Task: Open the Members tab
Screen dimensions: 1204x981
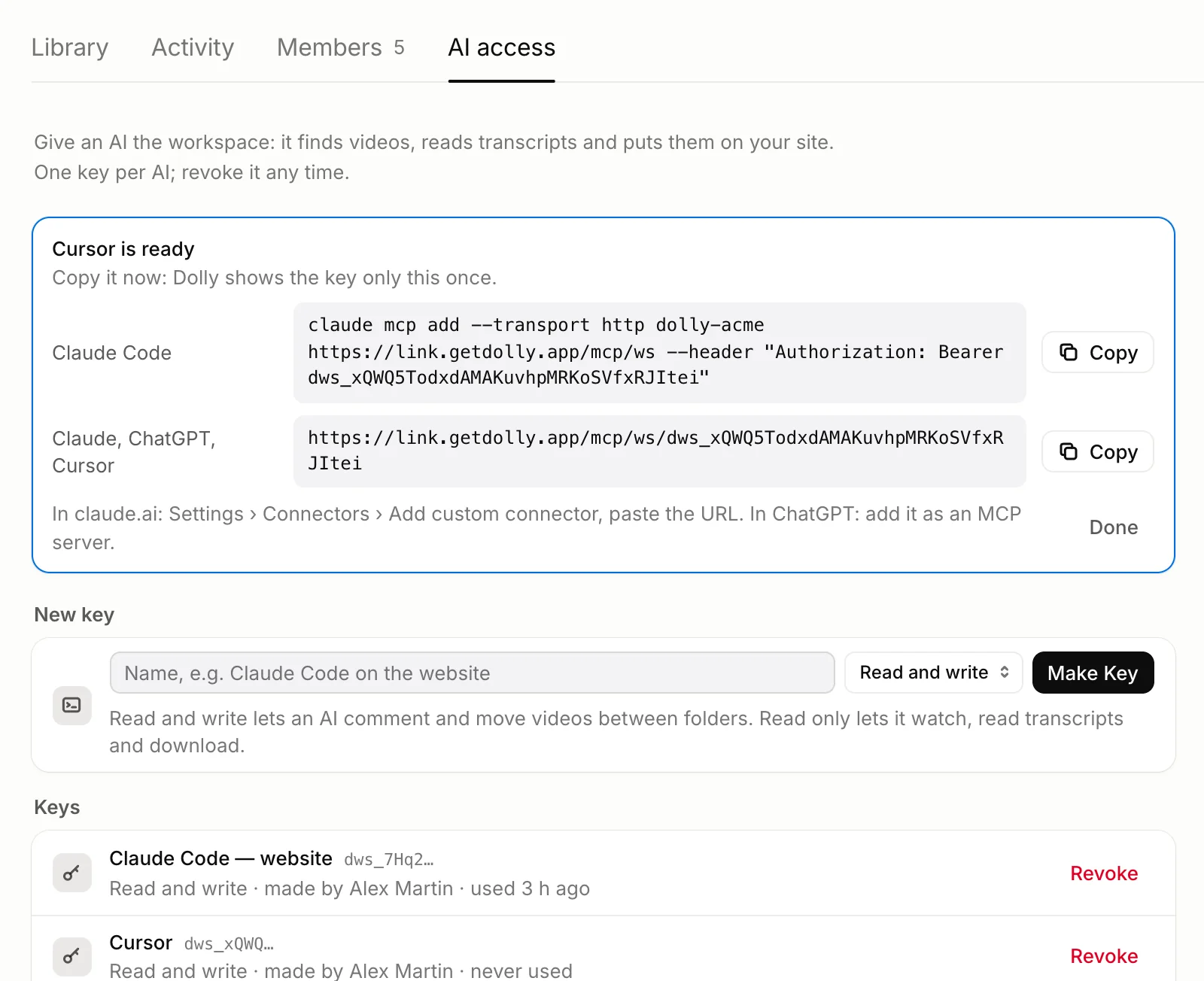Action: [340, 47]
